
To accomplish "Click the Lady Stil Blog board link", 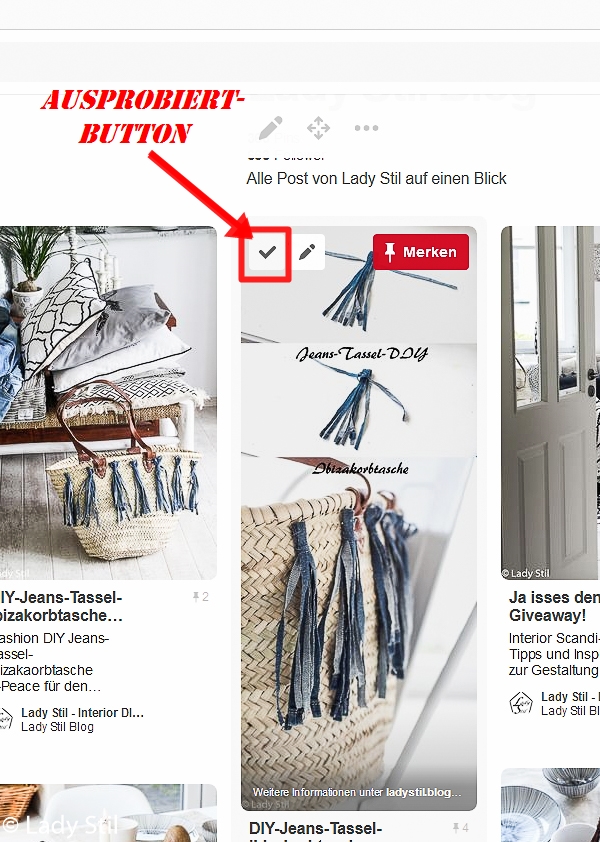I will pos(57,727).
